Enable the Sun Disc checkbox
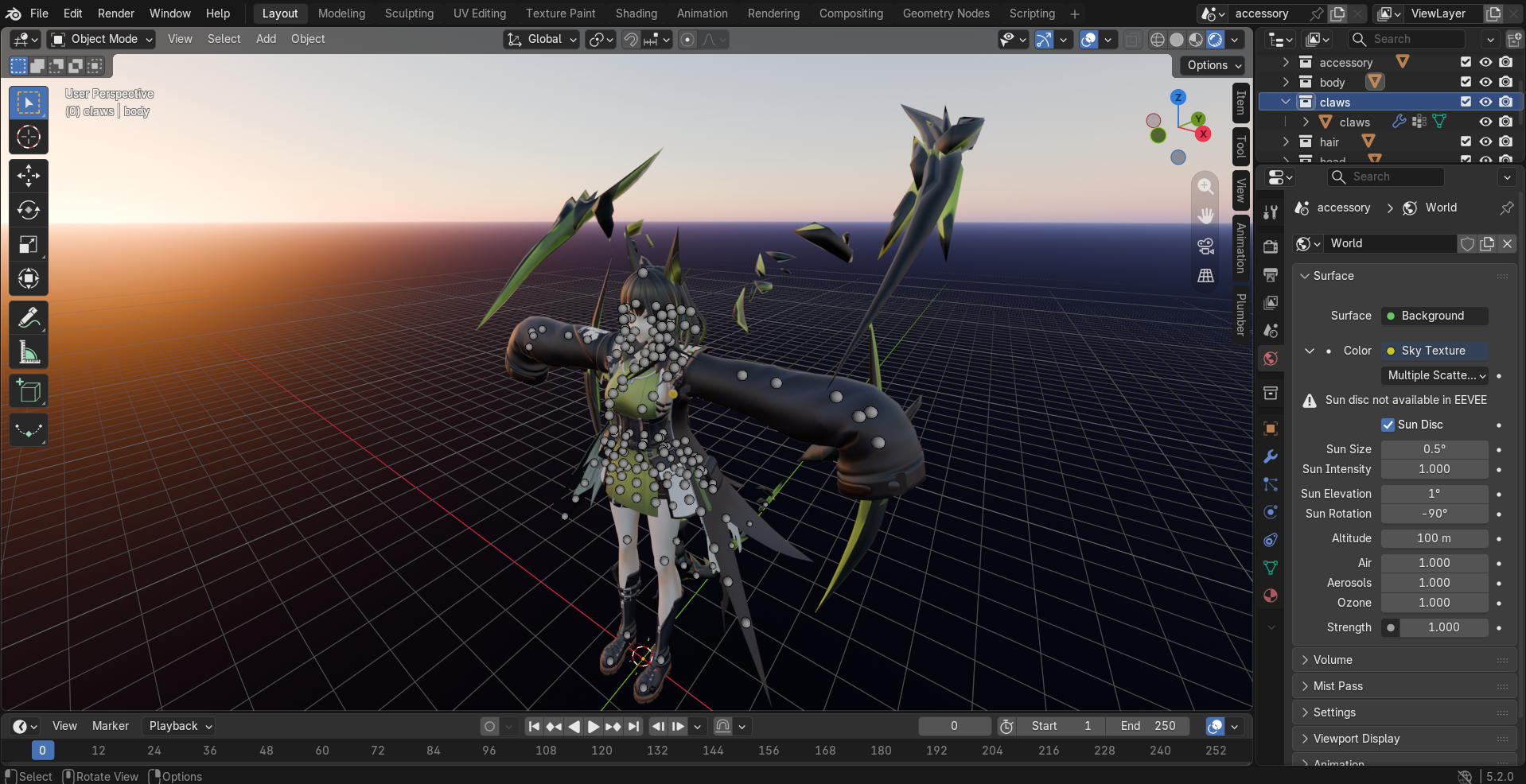Viewport: 1526px width, 784px height. (x=1388, y=425)
